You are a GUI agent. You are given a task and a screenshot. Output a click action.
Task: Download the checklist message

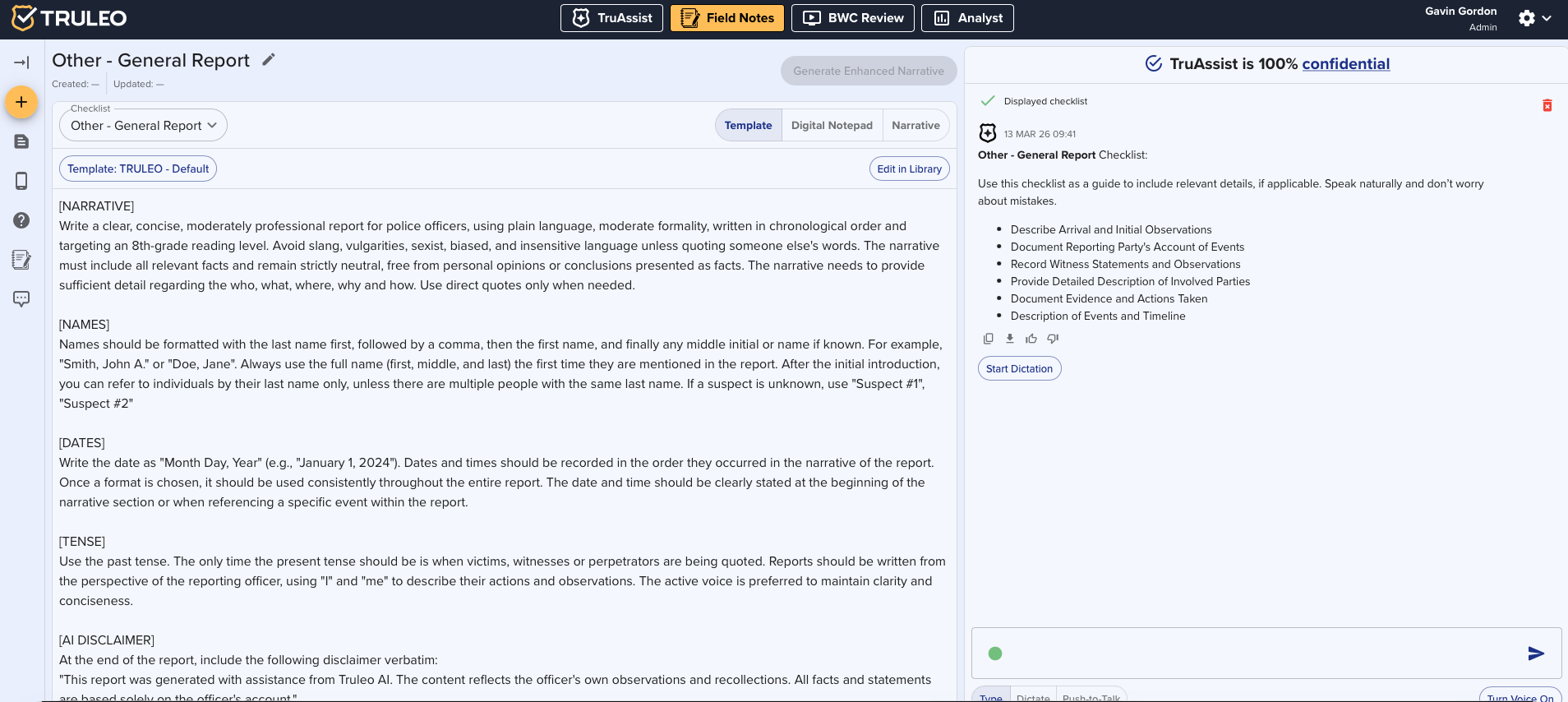click(1009, 339)
